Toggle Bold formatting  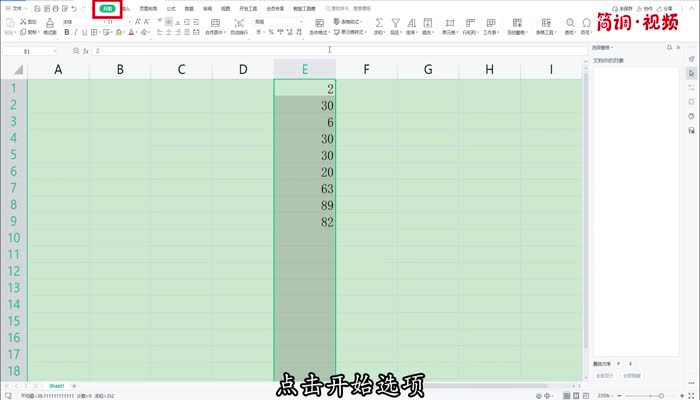pyautogui.click(x=67, y=32)
